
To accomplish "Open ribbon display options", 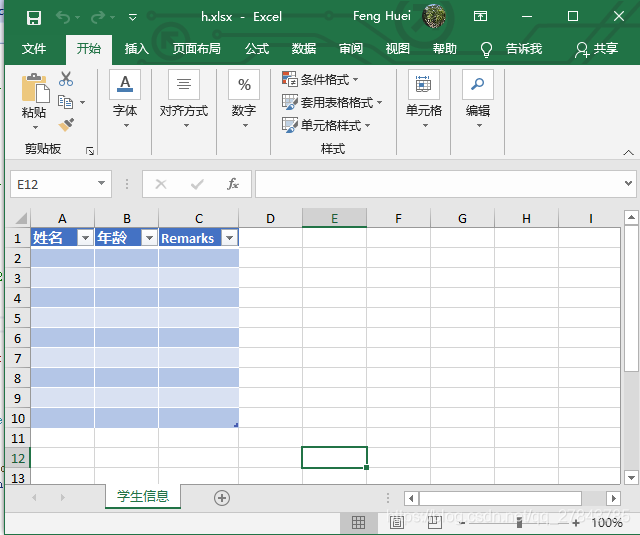I will click(480, 16).
